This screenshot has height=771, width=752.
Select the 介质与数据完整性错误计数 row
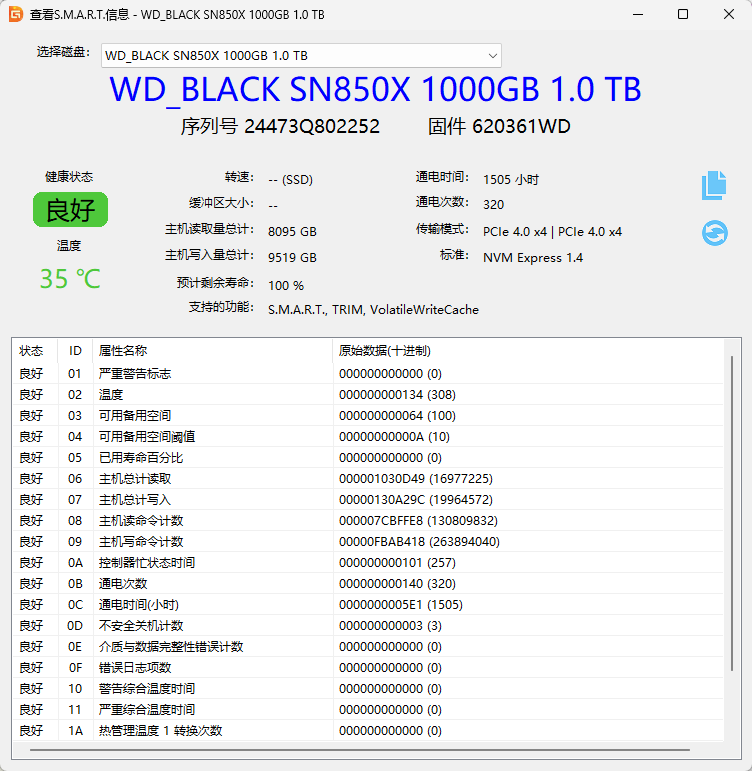point(368,647)
